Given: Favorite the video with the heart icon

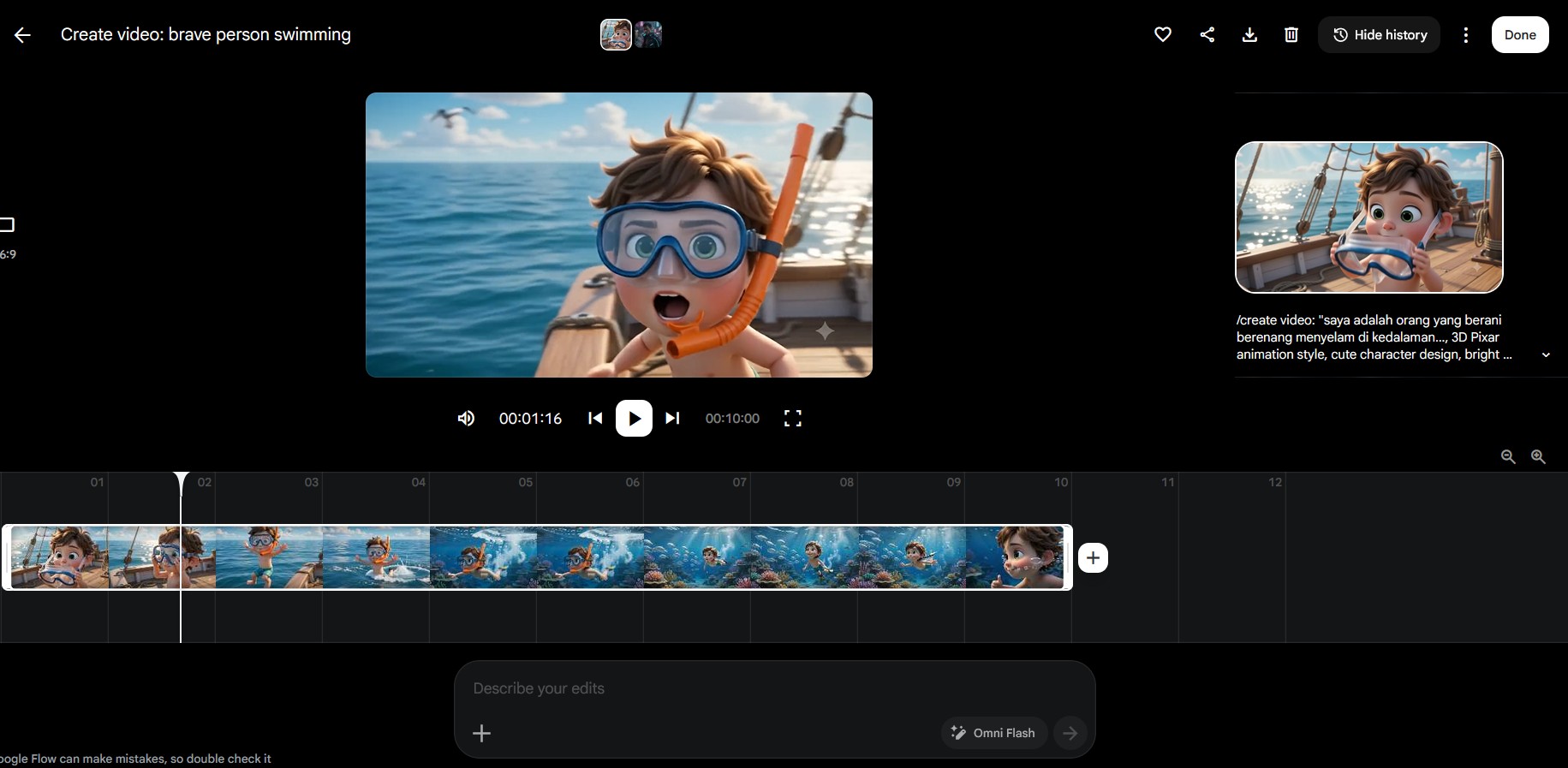Looking at the screenshot, I should coord(1162,35).
